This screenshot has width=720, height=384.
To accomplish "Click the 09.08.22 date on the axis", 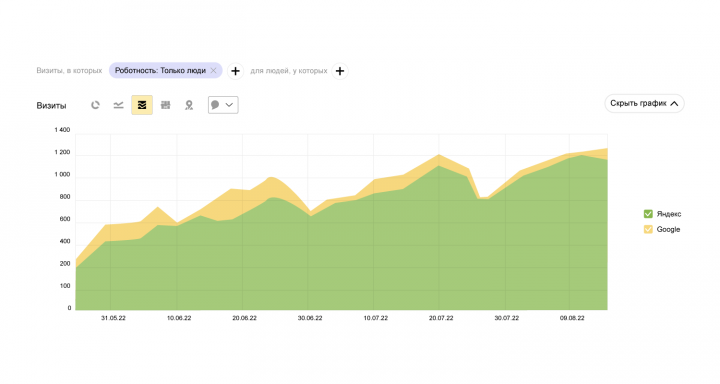I will (x=572, y=318).
